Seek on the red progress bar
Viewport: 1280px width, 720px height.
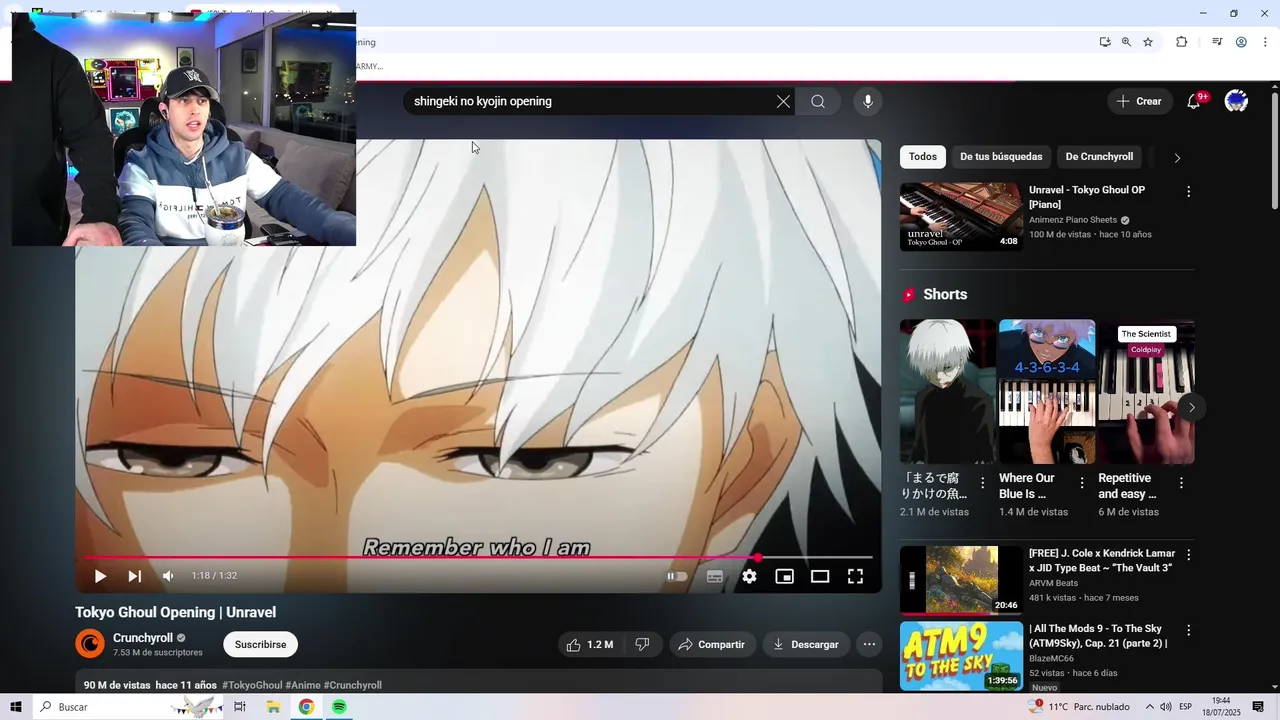(478, 557)
